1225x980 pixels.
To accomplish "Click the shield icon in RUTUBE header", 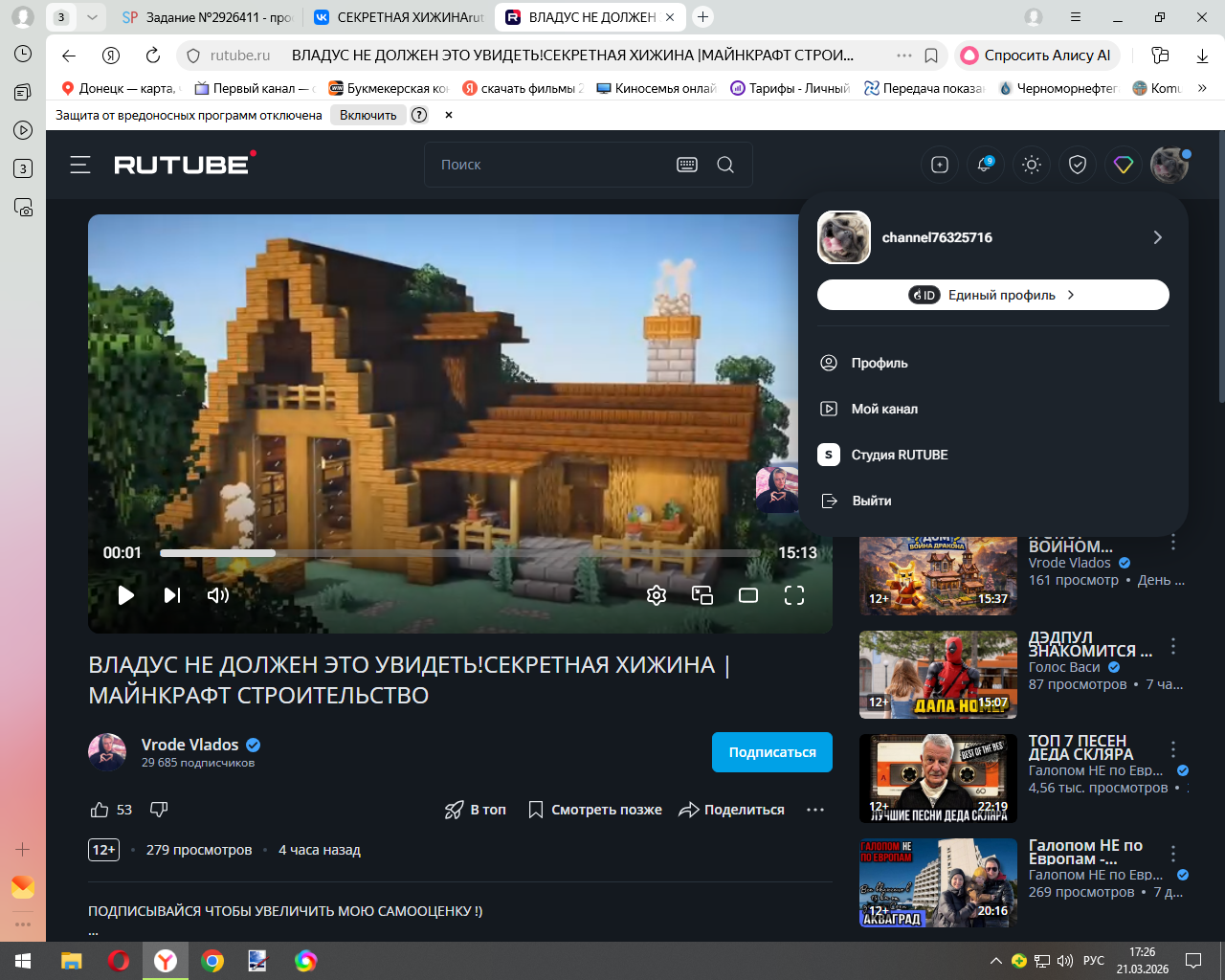I will 1078,165.
